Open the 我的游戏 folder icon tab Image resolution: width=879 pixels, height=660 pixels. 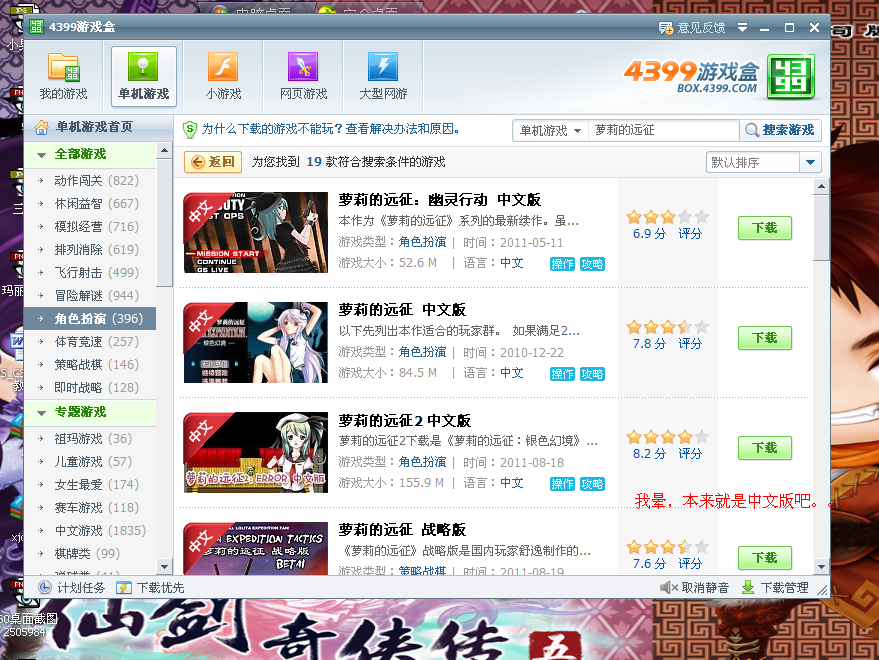(63, 77)
